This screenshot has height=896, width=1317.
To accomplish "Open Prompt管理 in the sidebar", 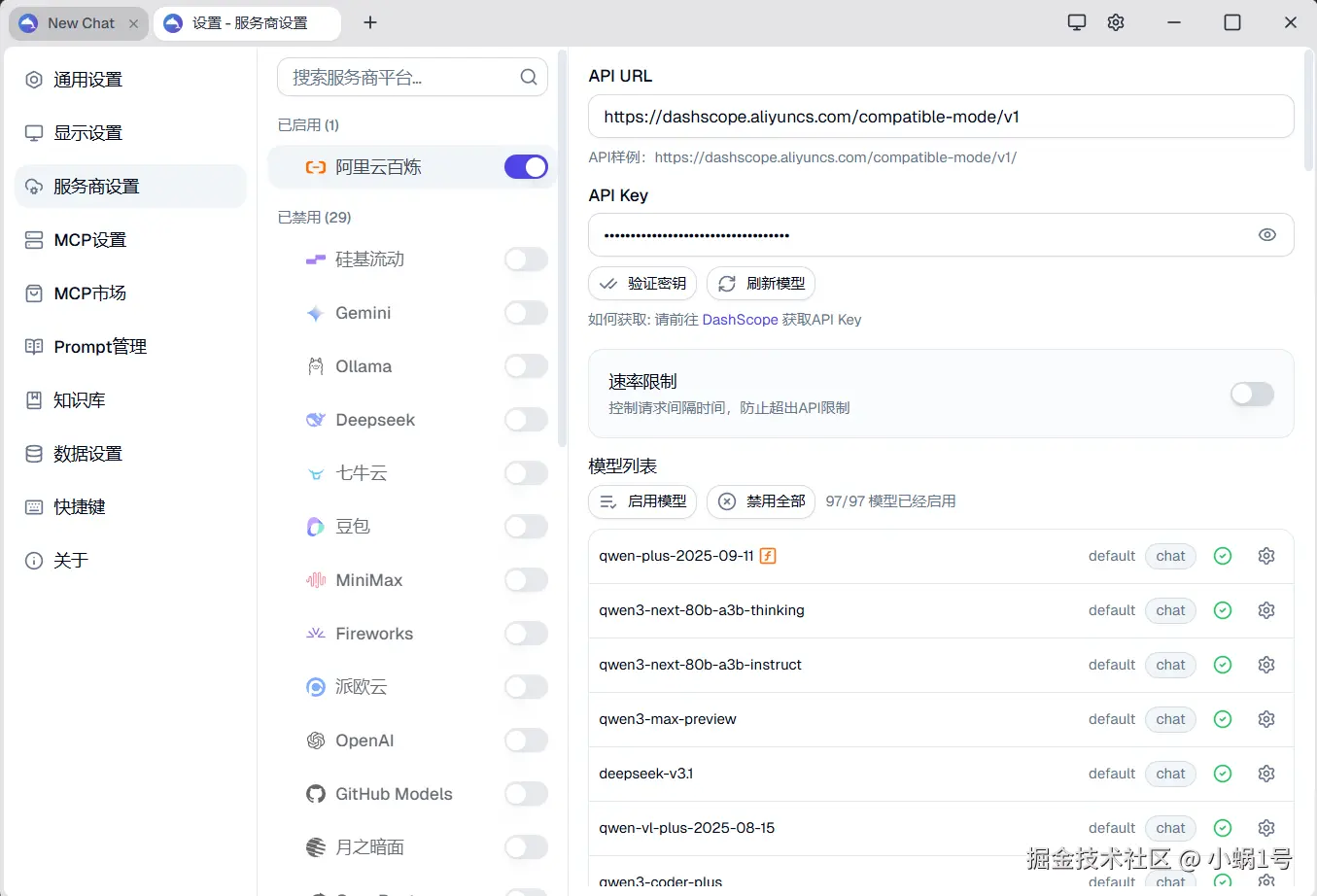I will click(130, 347).
